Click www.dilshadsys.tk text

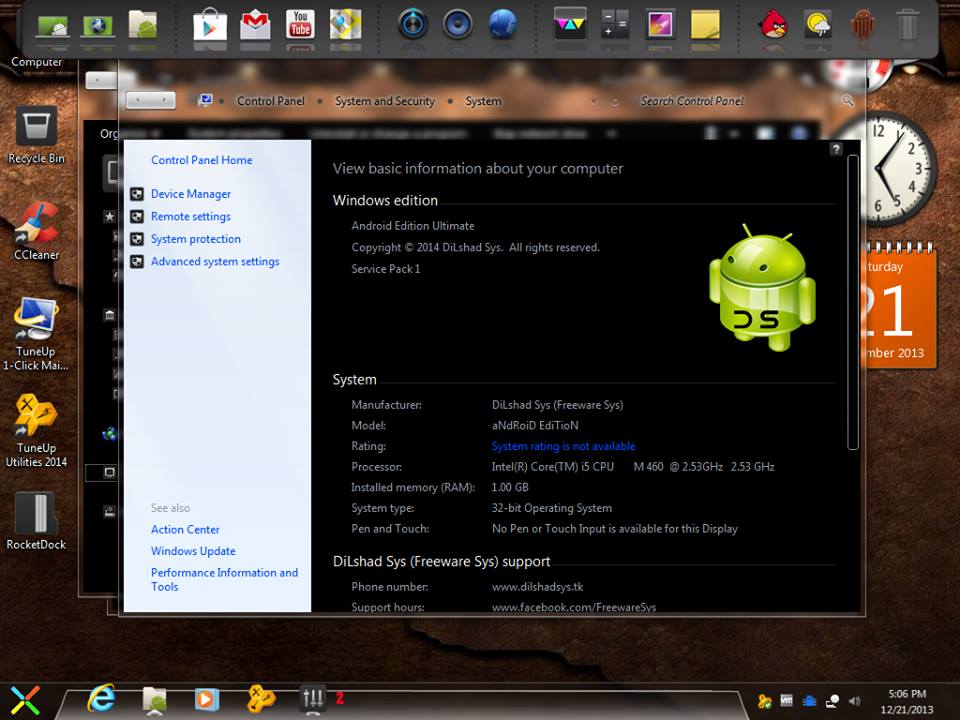(x=537, y=587)
